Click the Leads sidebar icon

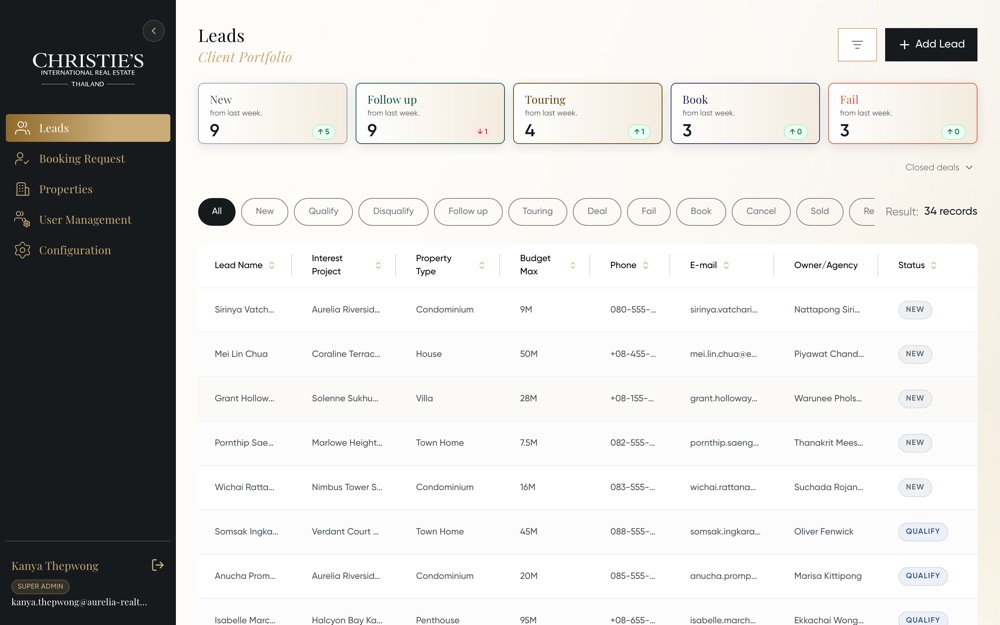22,128
